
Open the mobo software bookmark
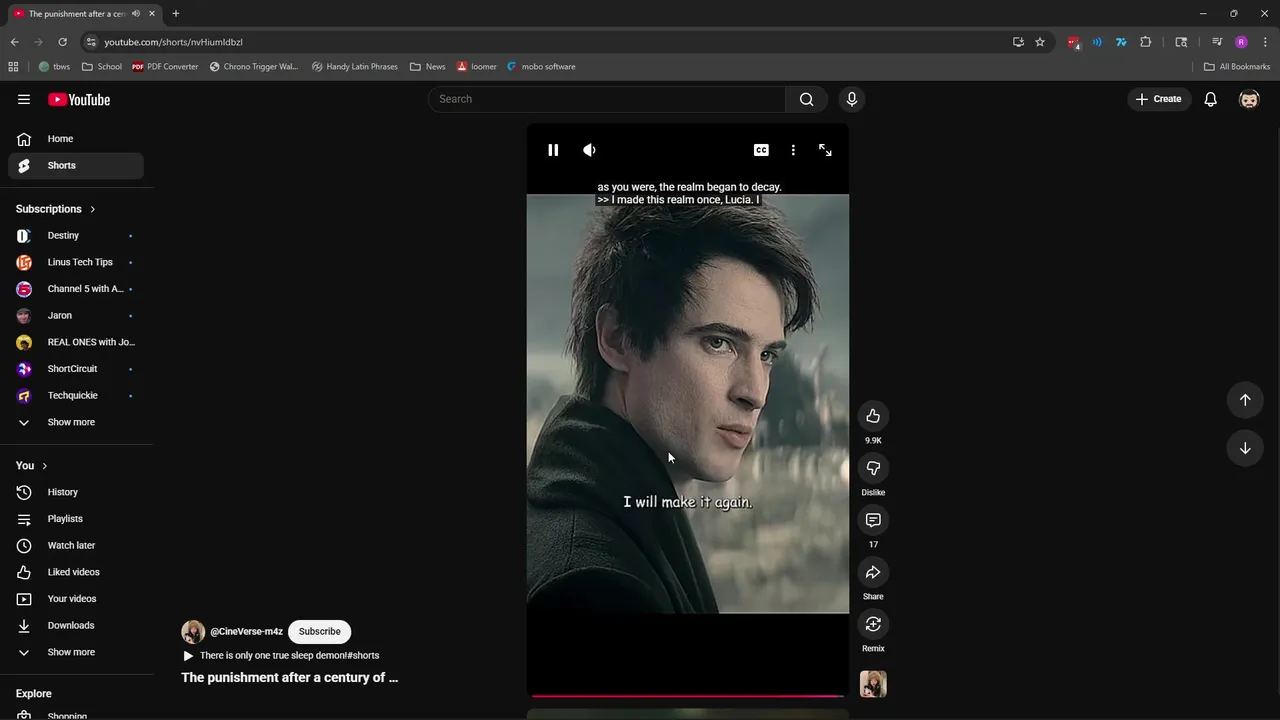pos(541,67)
